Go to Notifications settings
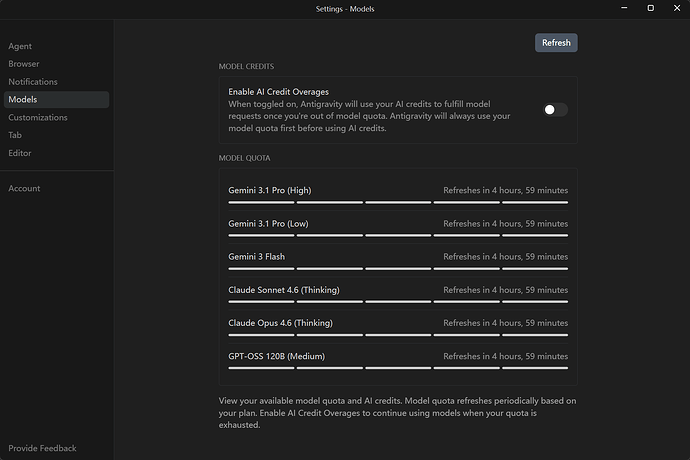 point(33,82)
